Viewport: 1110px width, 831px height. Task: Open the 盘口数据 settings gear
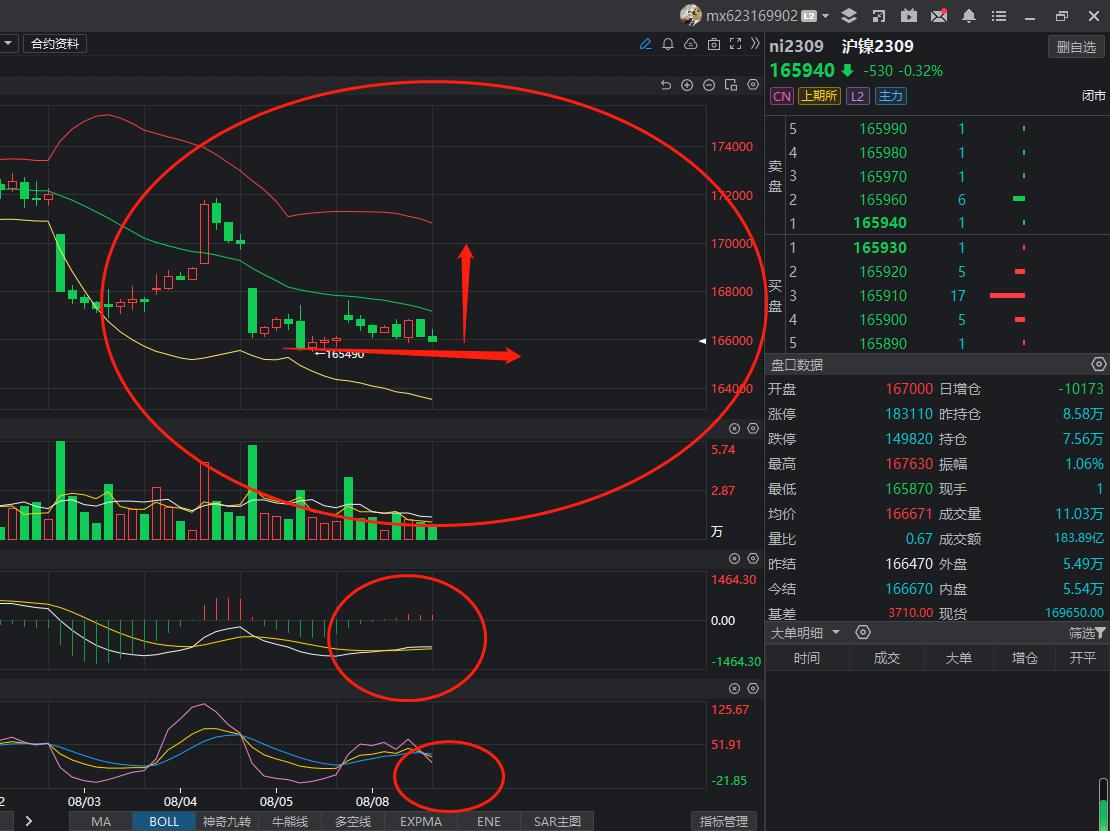click(1098, 364)
